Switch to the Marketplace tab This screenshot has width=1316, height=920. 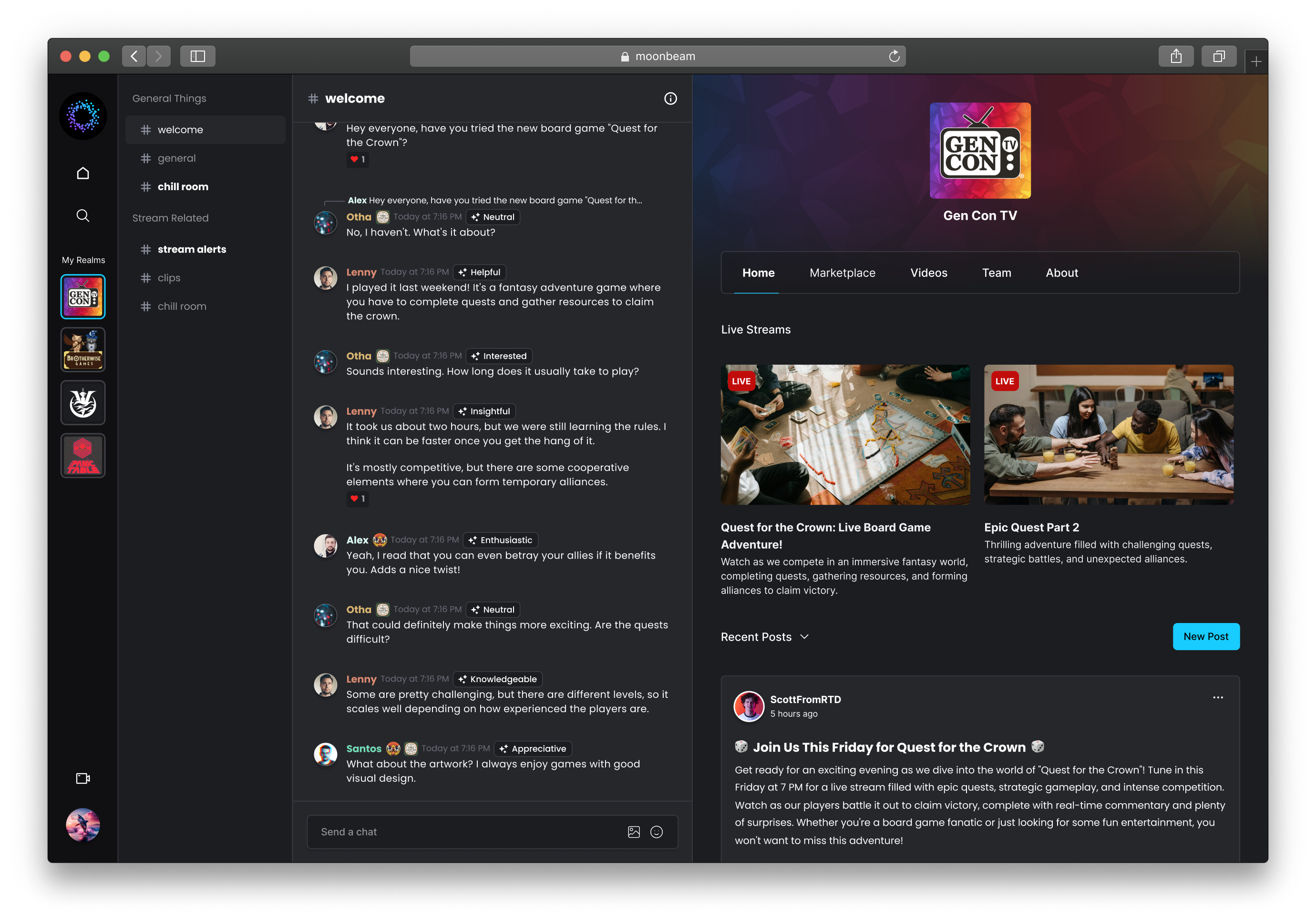[x=842, y=273]
